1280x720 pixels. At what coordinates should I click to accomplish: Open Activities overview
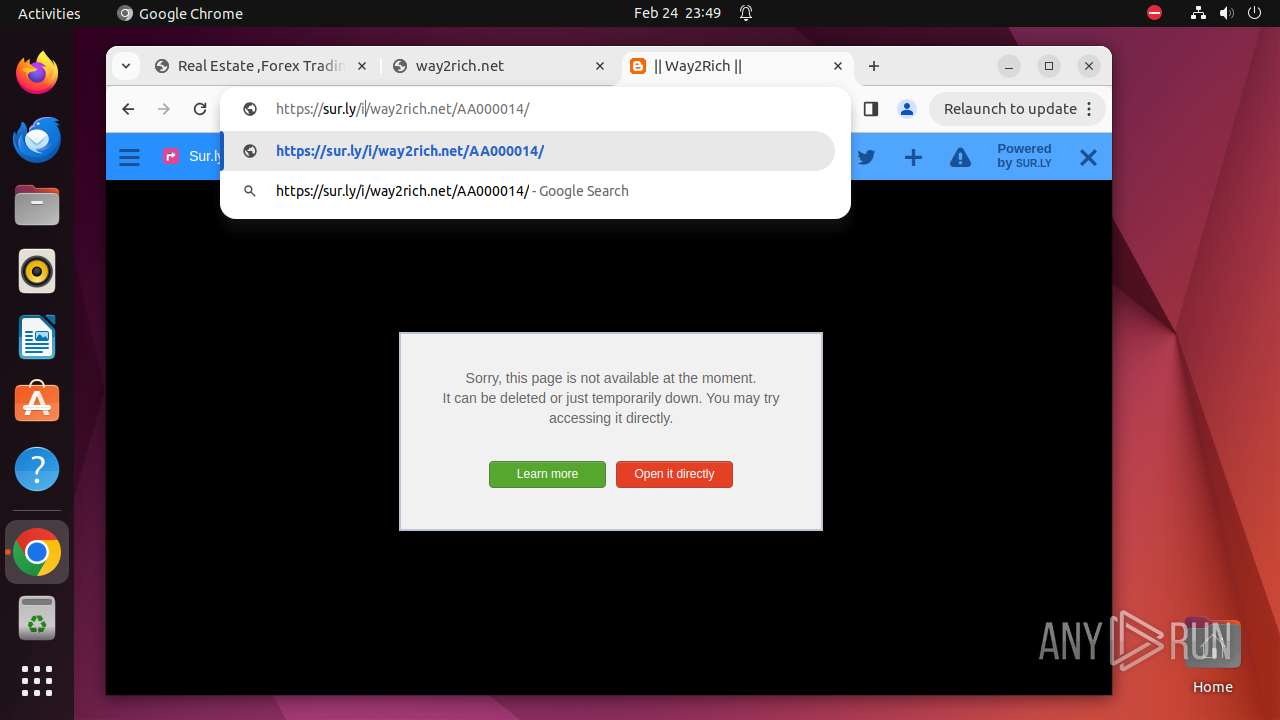(49, 13)
